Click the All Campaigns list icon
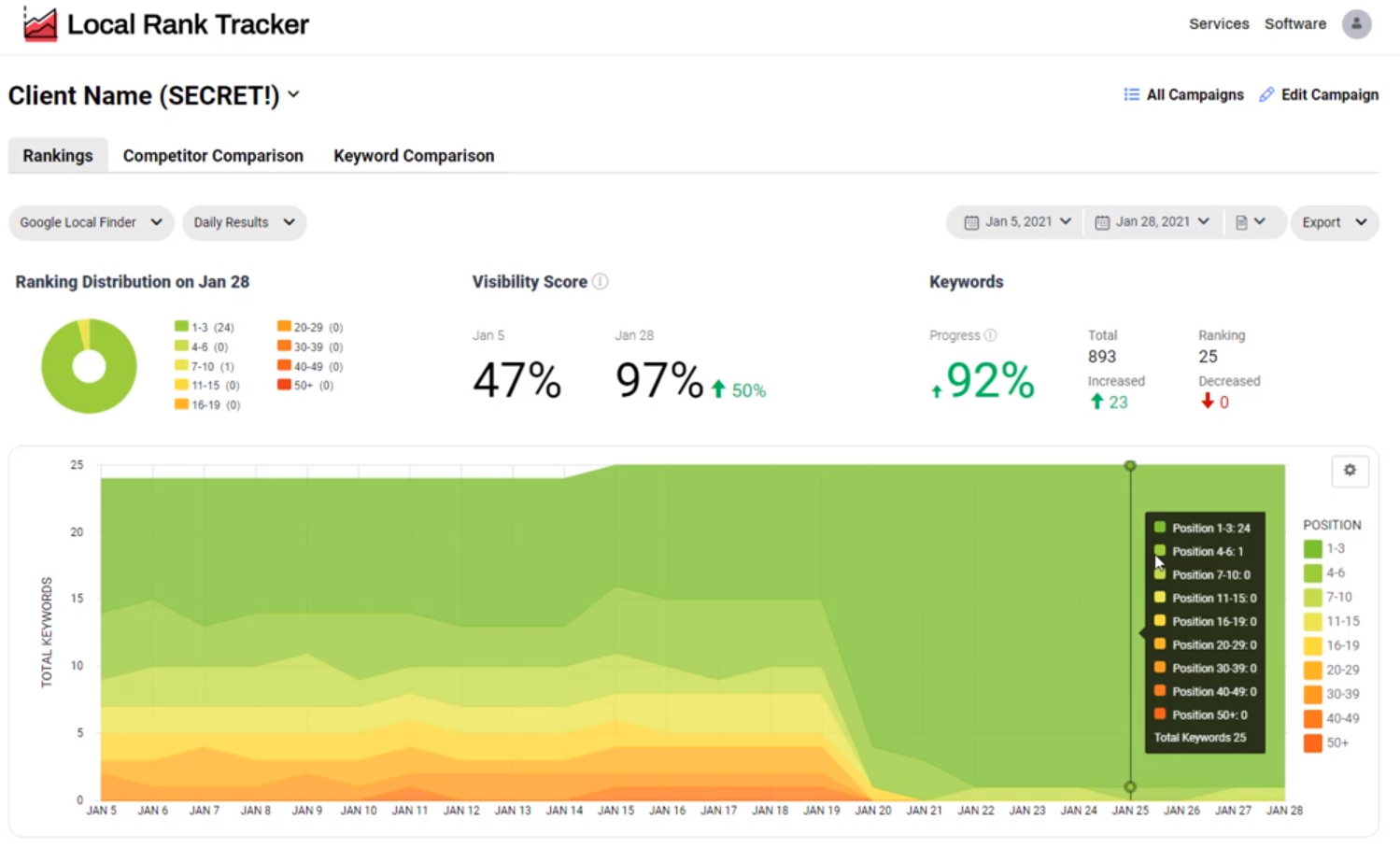 pyautogui.click(x=1131, y=94)
